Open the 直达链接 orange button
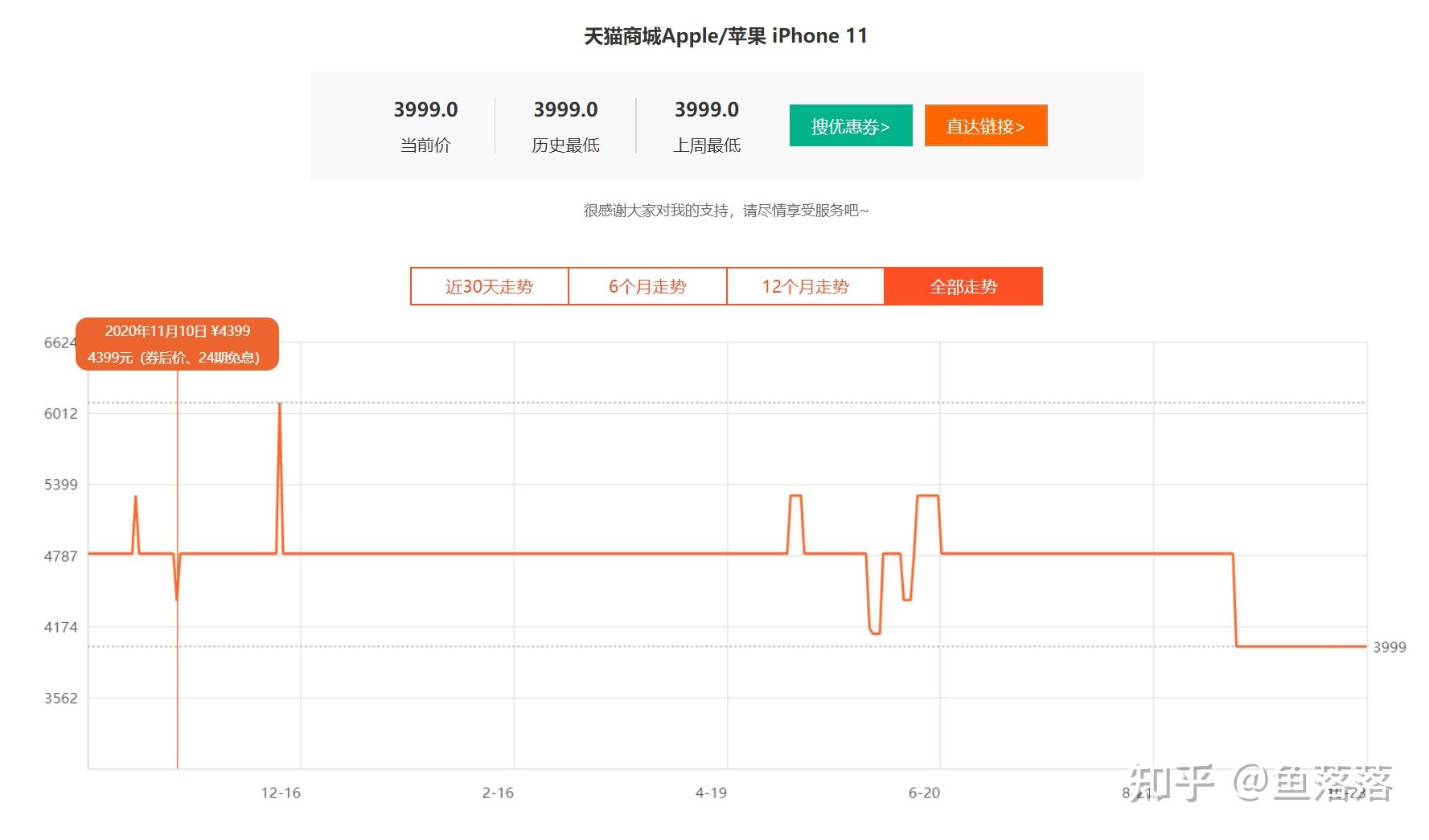The image size is (1429, 840). pyautogui.click(x=986, y=125)
